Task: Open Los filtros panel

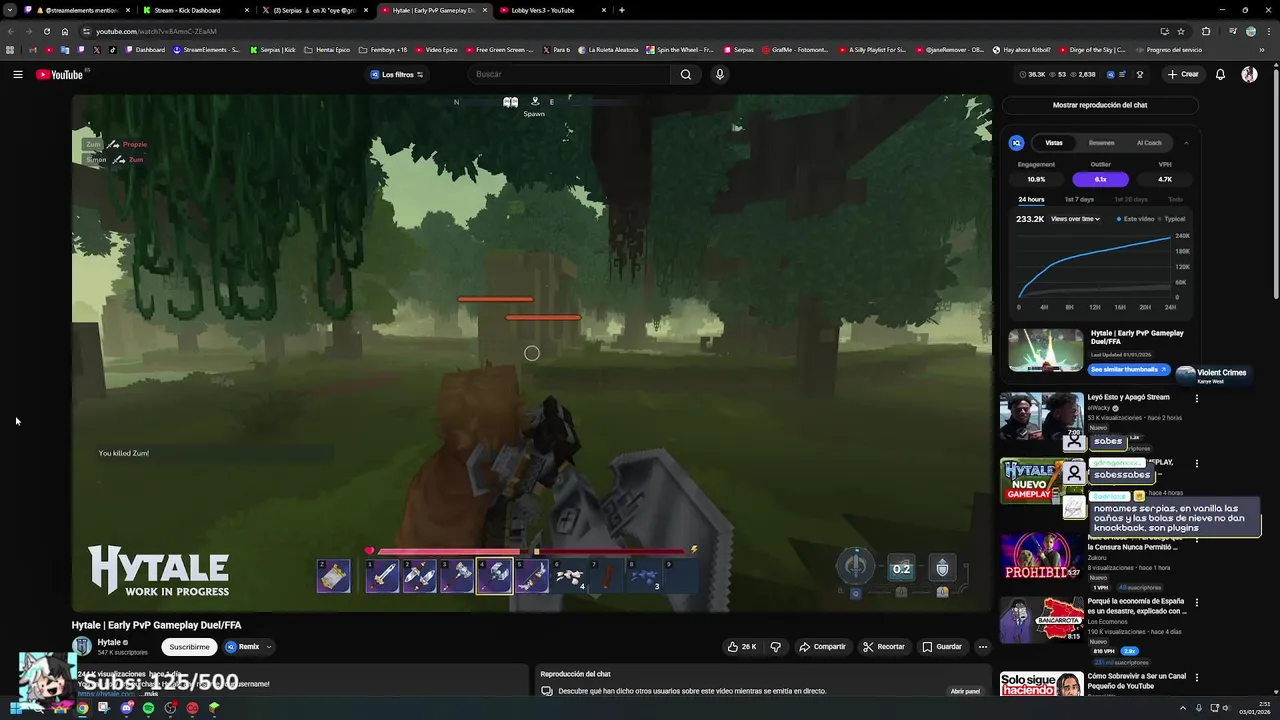Action: (397, 74)
